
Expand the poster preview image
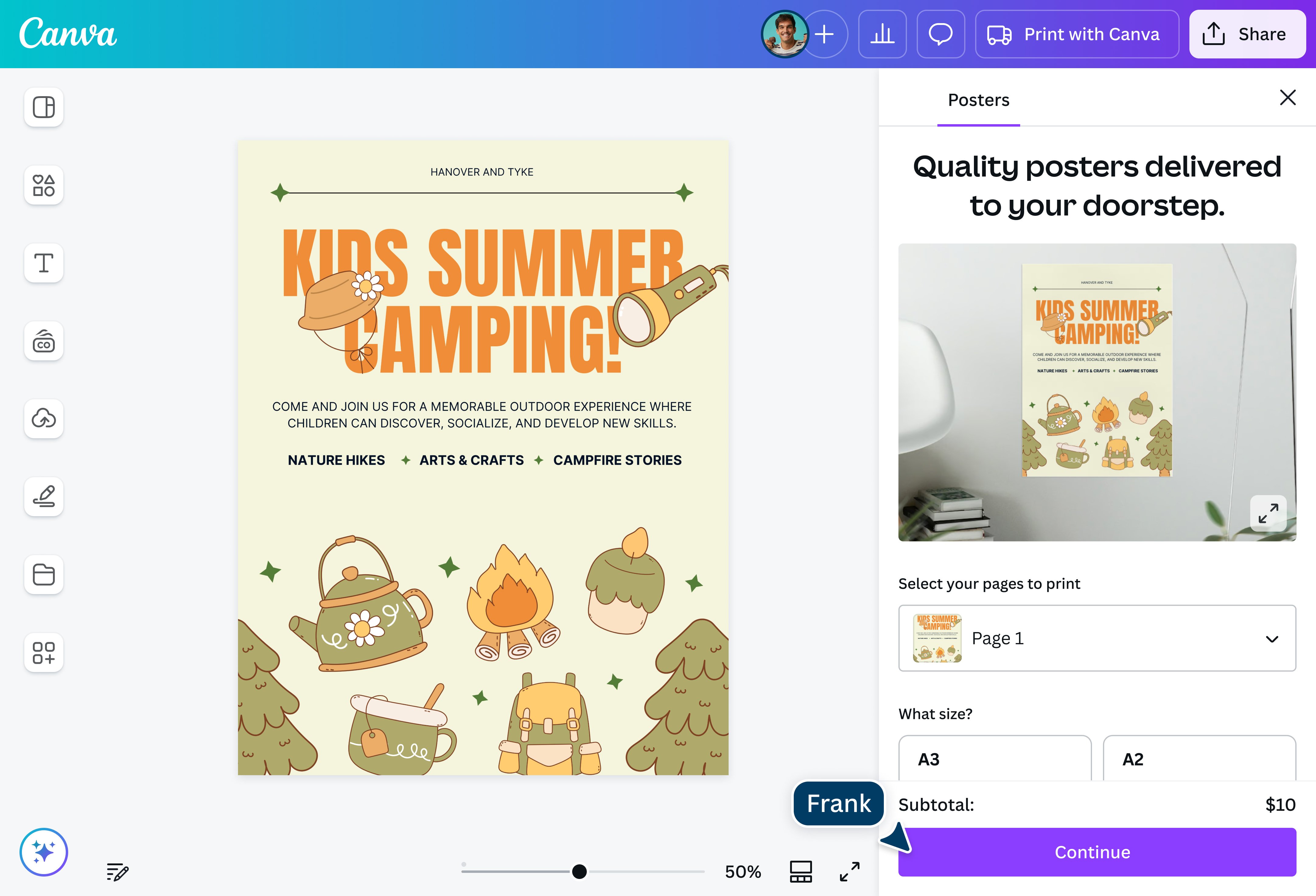point(1268,513)
